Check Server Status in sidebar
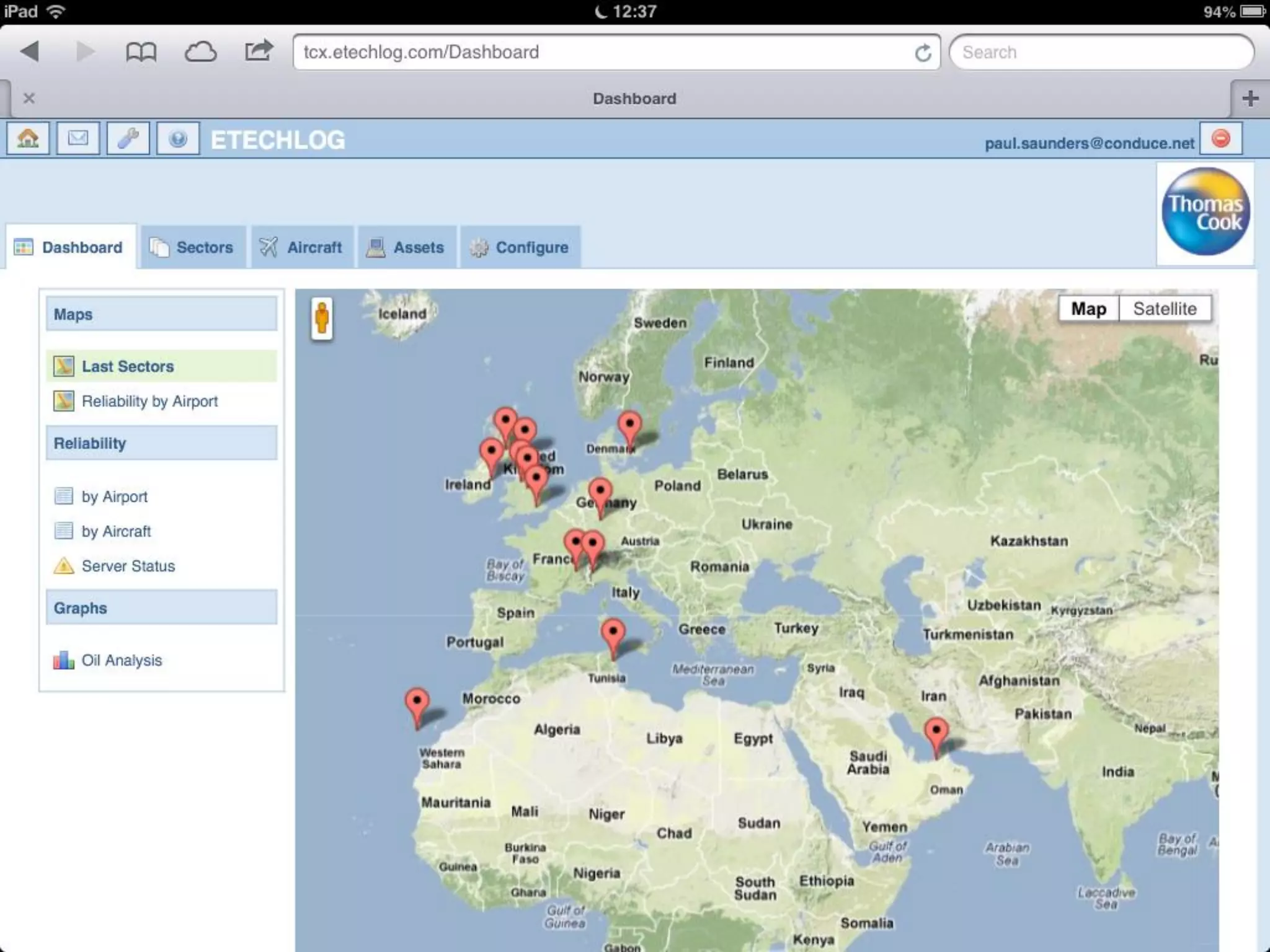Viewport: 1270px width, 952px height. pos(128,566)
